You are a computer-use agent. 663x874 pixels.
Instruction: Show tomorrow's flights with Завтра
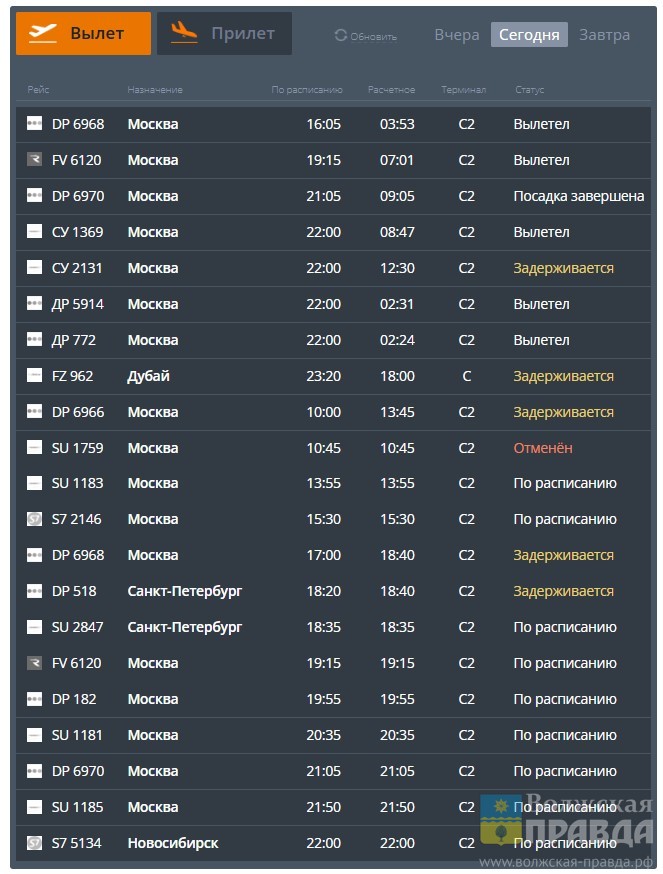605,35
